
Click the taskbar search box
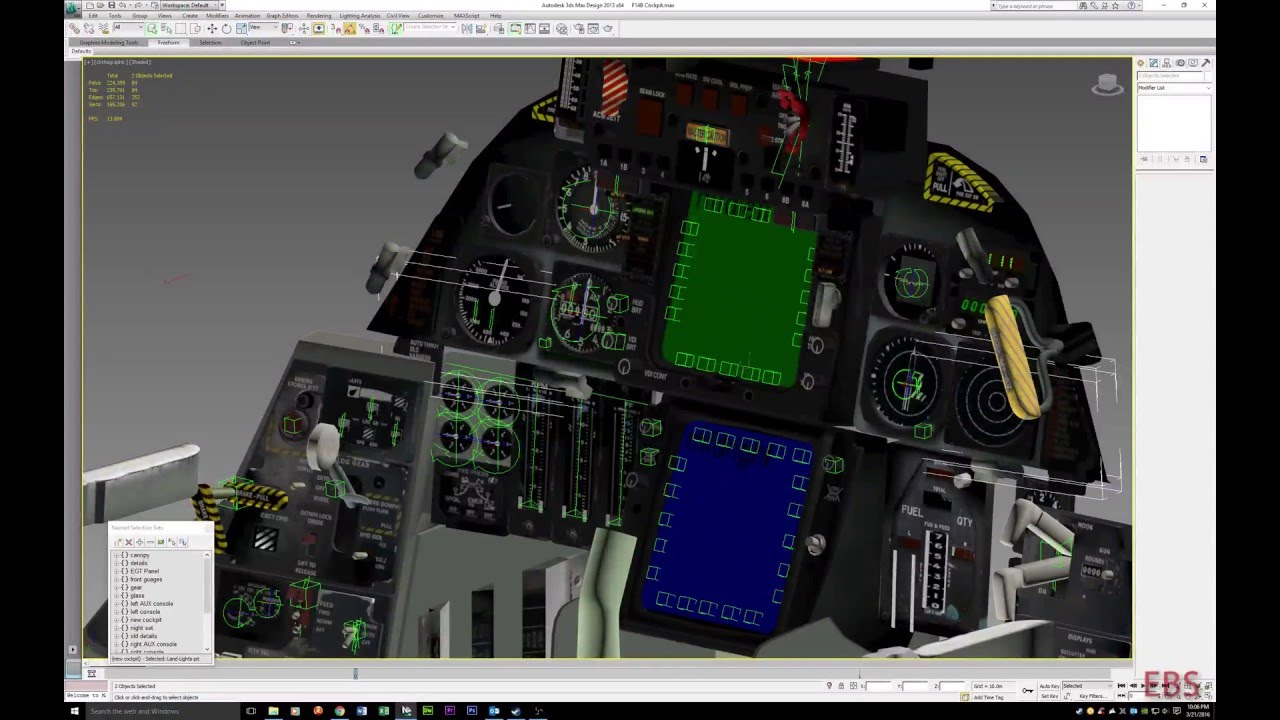pyautogui.click(x=160, y=711)
